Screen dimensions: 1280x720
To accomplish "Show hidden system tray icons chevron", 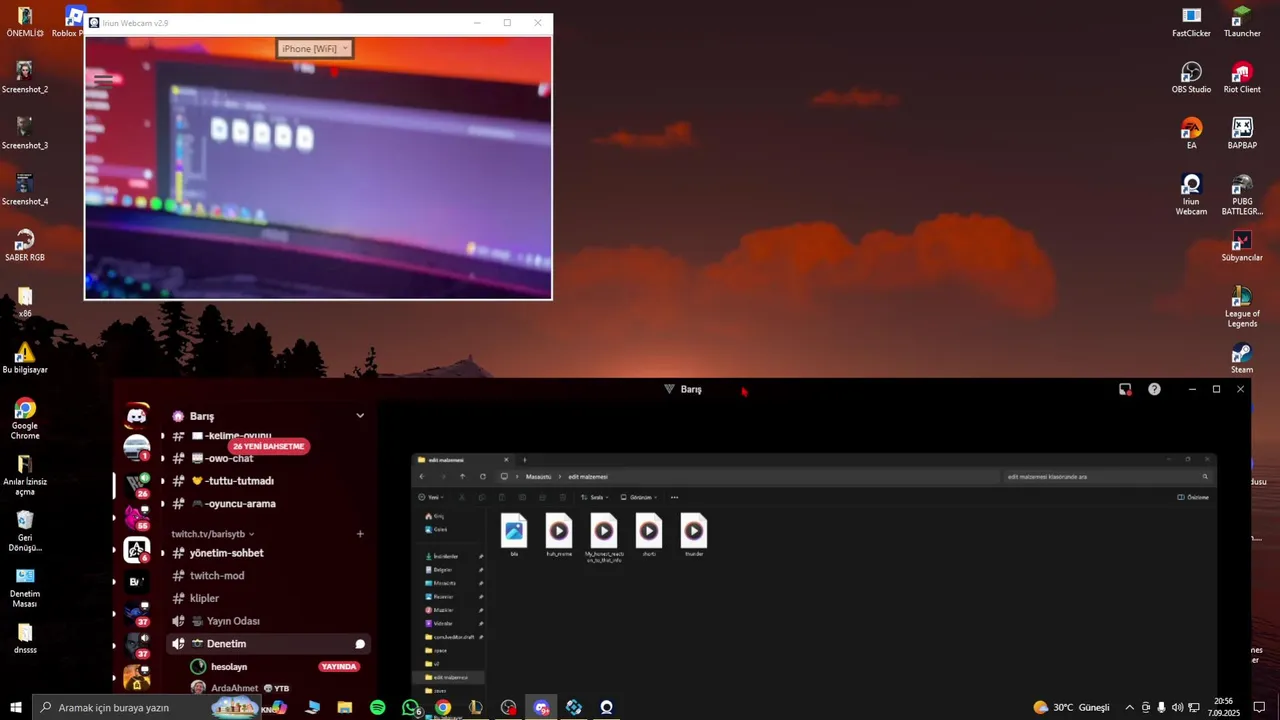I will pos(1130,707).
